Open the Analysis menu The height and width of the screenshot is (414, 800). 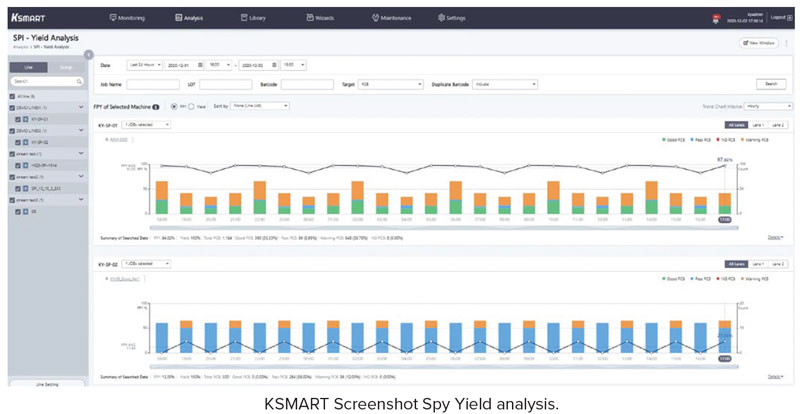189,18
